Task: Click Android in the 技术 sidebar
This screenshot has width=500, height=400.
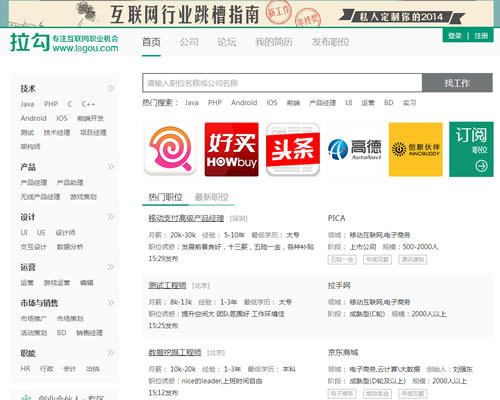Action: click(x=33, y=118)
